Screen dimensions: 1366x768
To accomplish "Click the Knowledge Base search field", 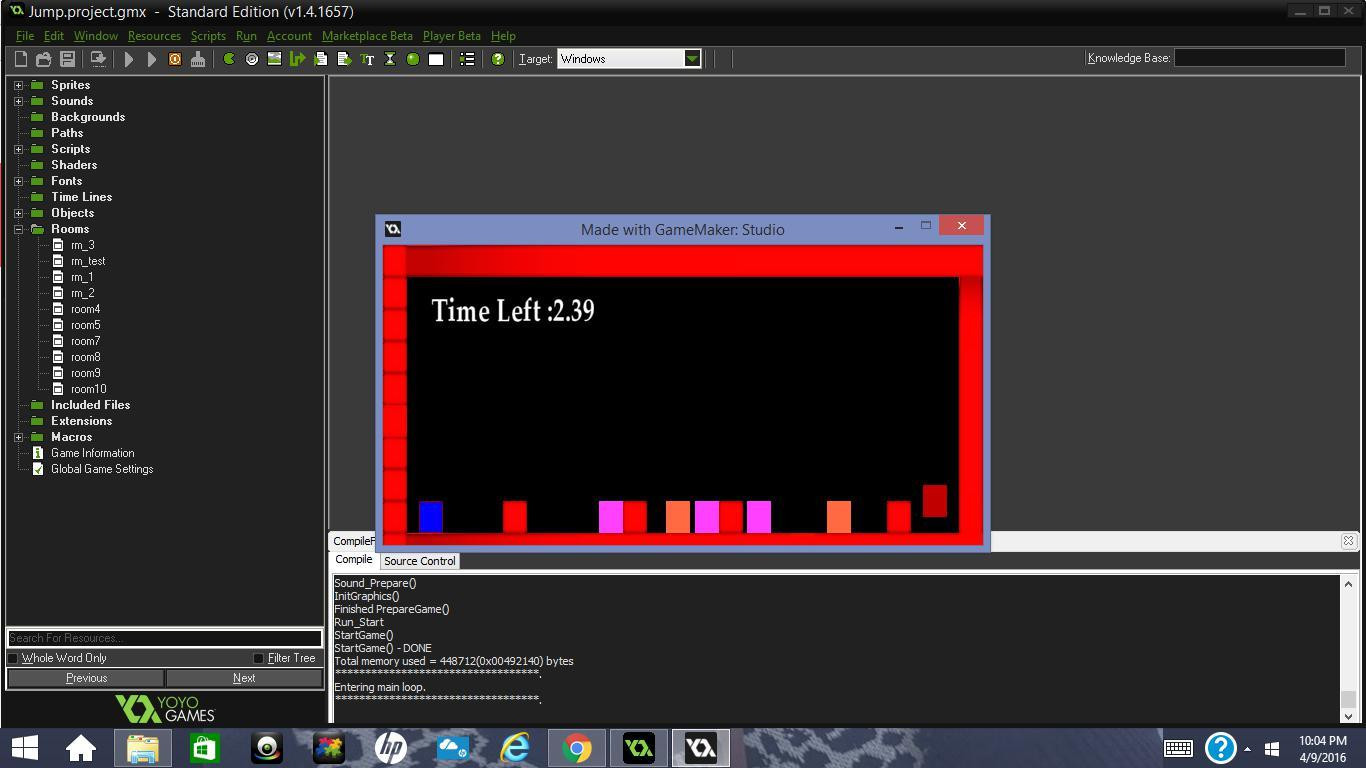I will pos(1259,58).
